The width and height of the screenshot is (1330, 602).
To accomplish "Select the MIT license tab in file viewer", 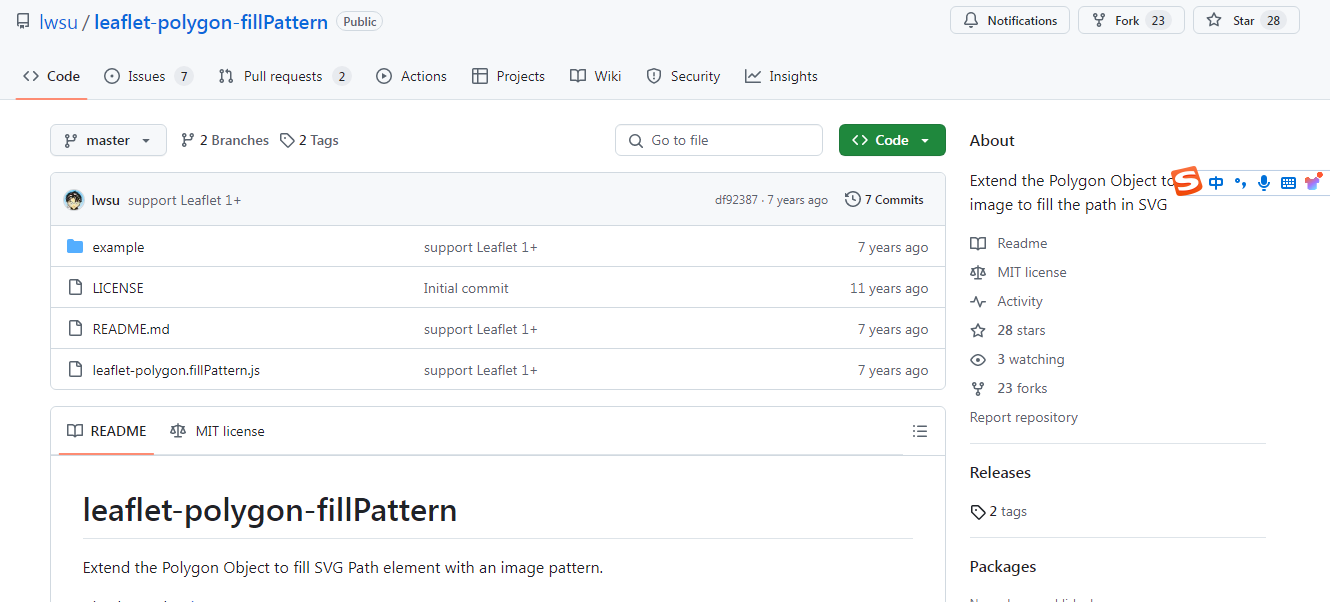I will point(217,431).
